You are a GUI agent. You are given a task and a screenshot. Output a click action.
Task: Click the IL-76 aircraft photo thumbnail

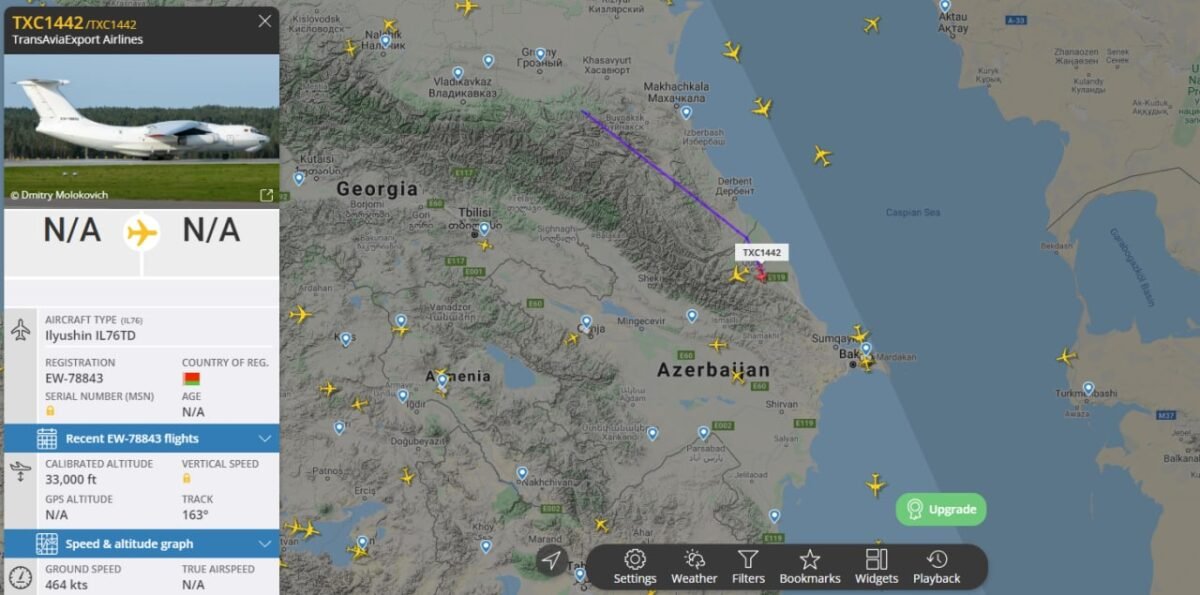[x=142, y=128]
